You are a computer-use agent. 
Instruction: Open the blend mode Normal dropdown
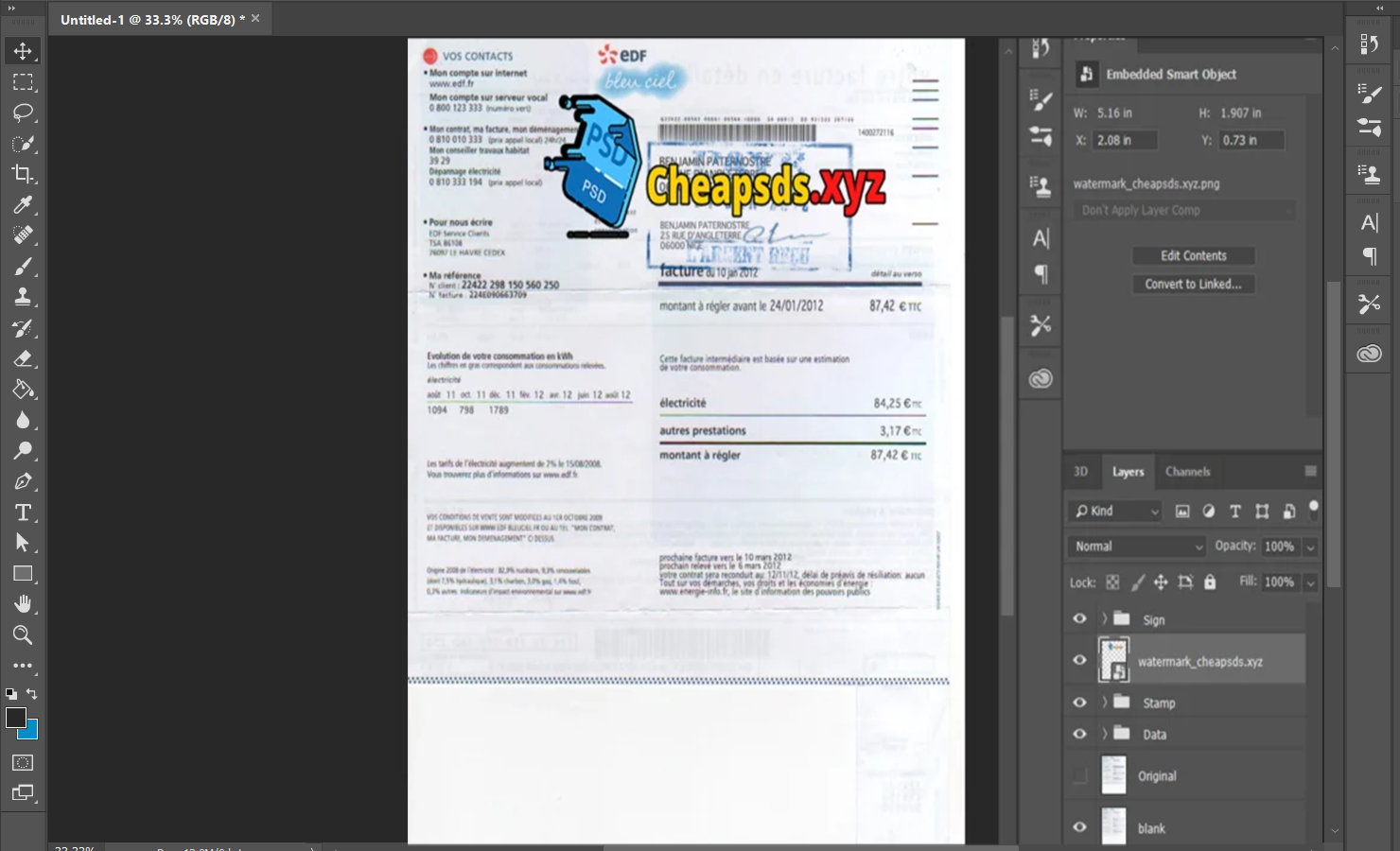click(1137, 547)
